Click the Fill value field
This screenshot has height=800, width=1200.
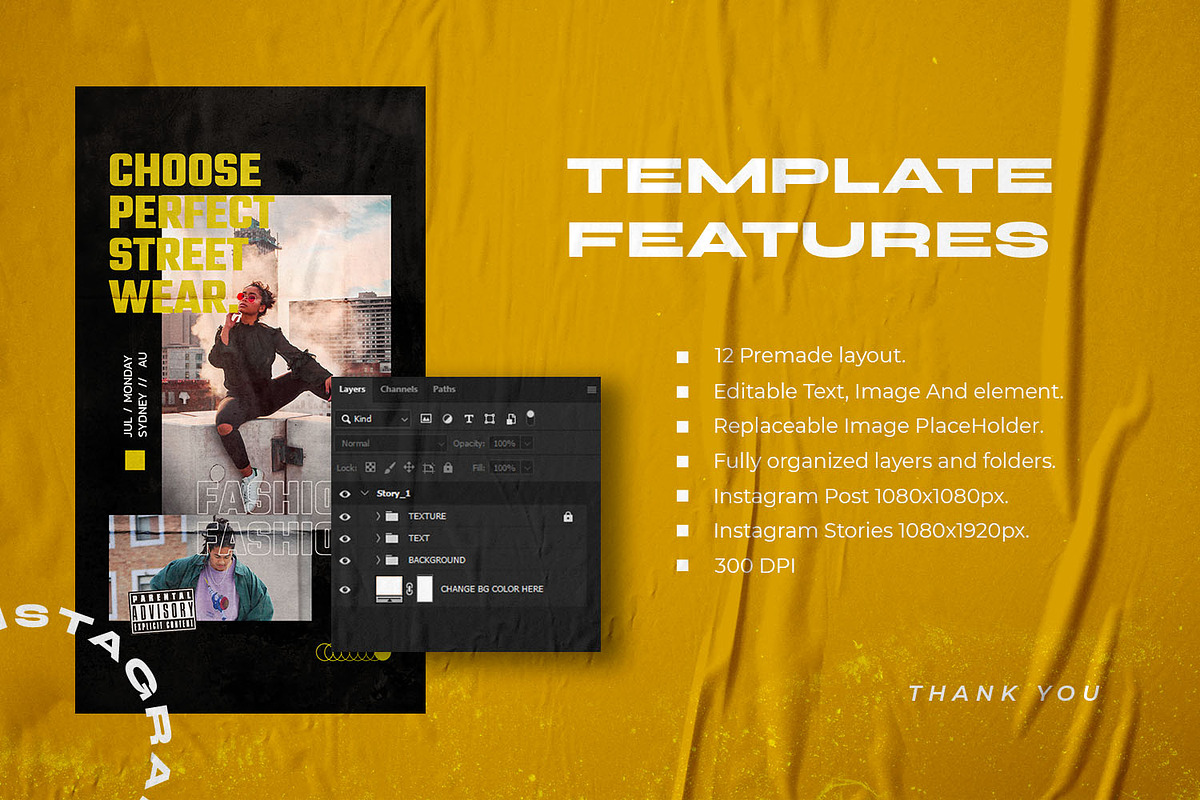pyautogui.click(x=505, y=468)
